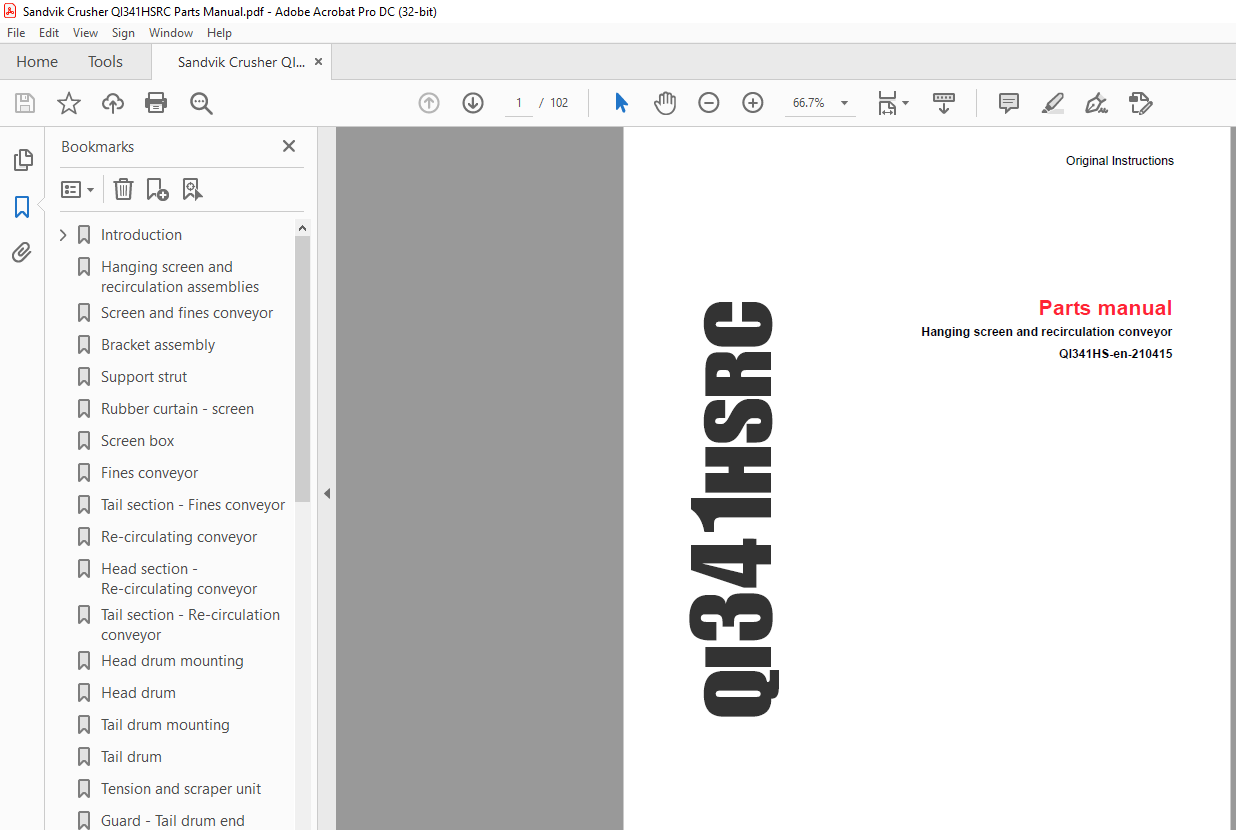Viewport: 1236px width, 830px height.
Task: Switch to the Tools tab
Action: tap(105, 62)
